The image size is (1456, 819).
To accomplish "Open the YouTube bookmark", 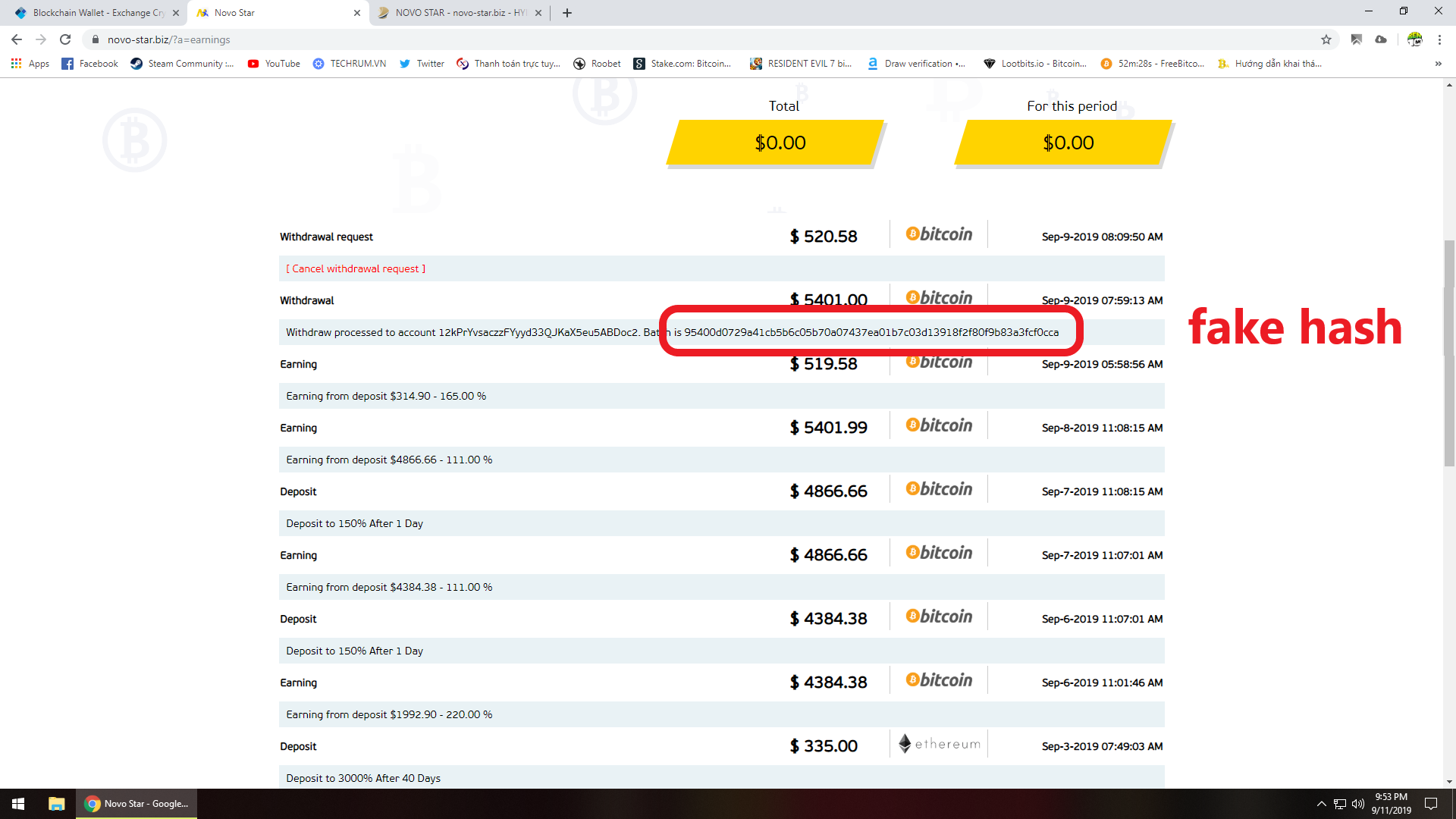I will pyautogui.click(x=274, y=64).
